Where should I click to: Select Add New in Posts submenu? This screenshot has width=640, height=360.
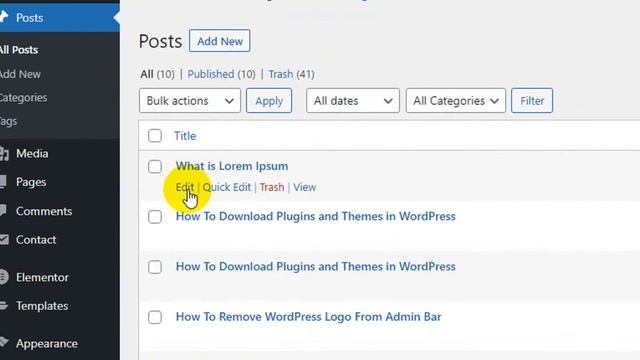click(20, 74)
